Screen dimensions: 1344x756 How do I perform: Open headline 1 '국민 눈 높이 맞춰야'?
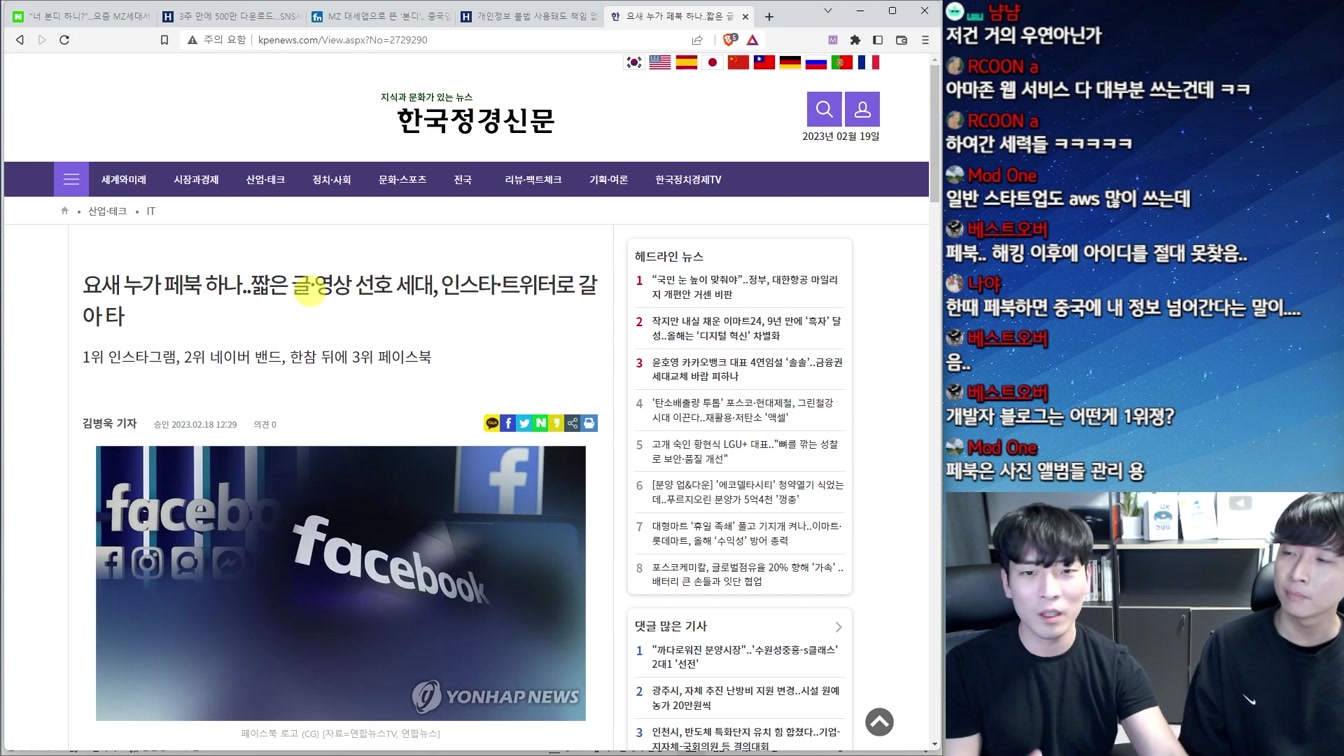click(x=747, y=287)
